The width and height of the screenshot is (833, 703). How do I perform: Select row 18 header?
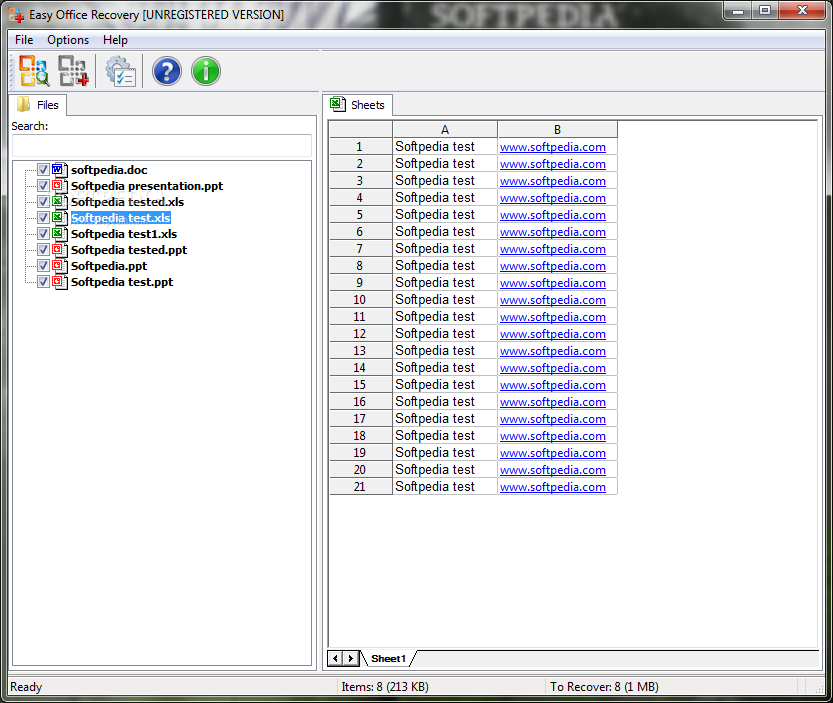tap(361, 436)
